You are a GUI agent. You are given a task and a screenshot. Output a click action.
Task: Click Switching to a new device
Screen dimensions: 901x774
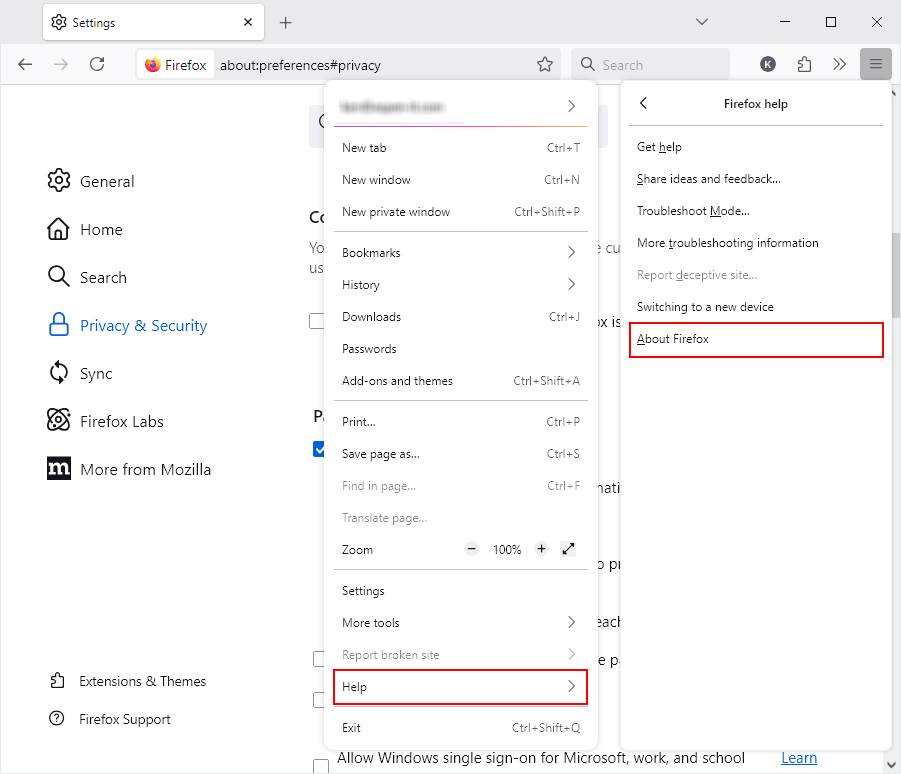pos(756,307)
